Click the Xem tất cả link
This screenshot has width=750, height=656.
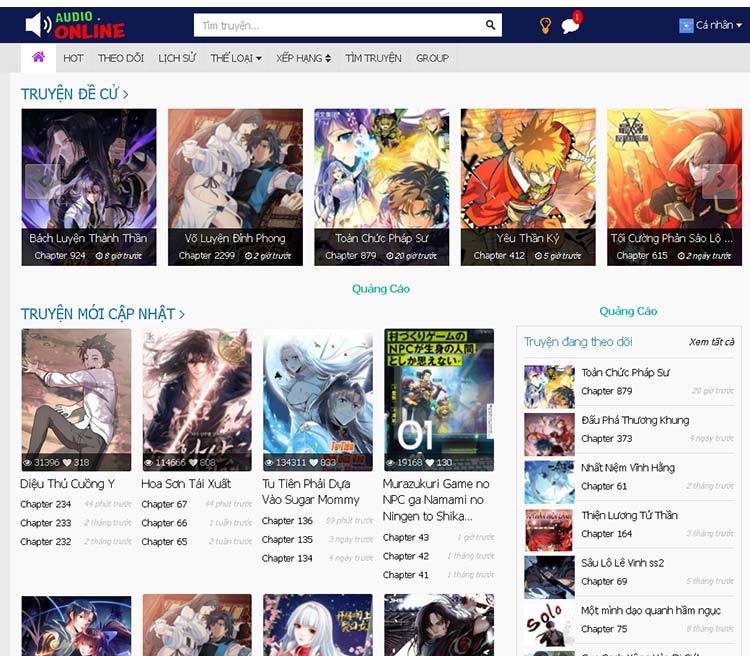(711, 342)
